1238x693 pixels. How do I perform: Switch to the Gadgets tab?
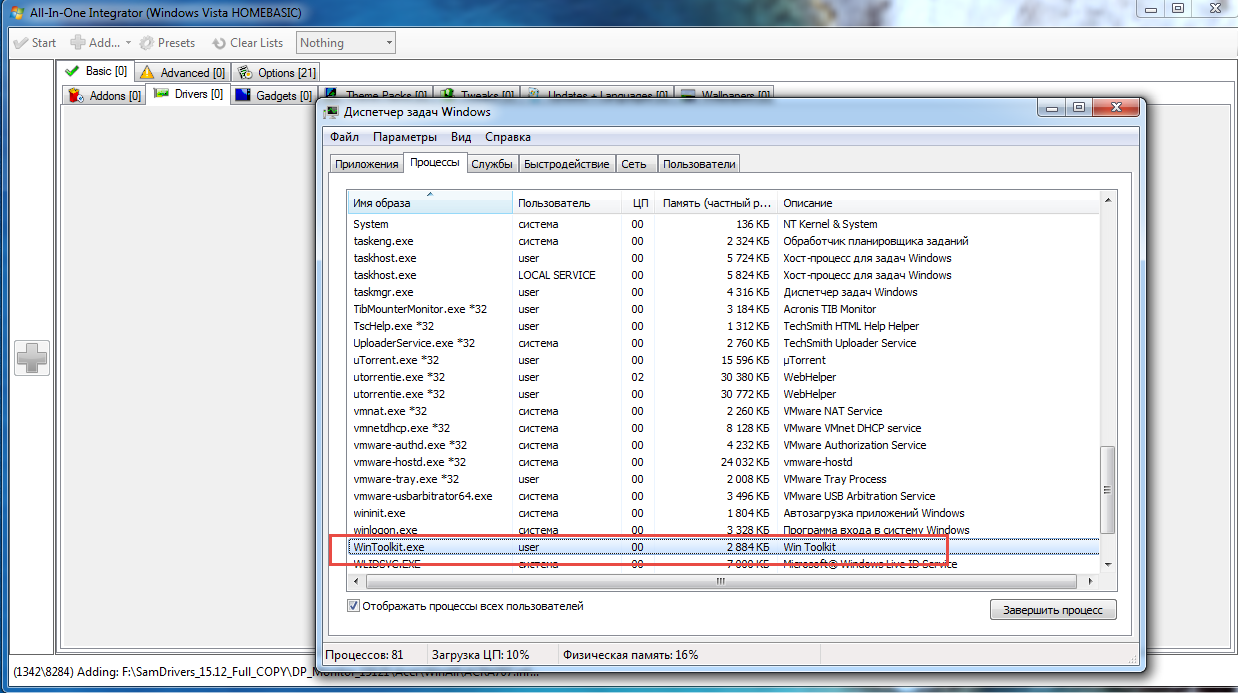click(273, 96)
